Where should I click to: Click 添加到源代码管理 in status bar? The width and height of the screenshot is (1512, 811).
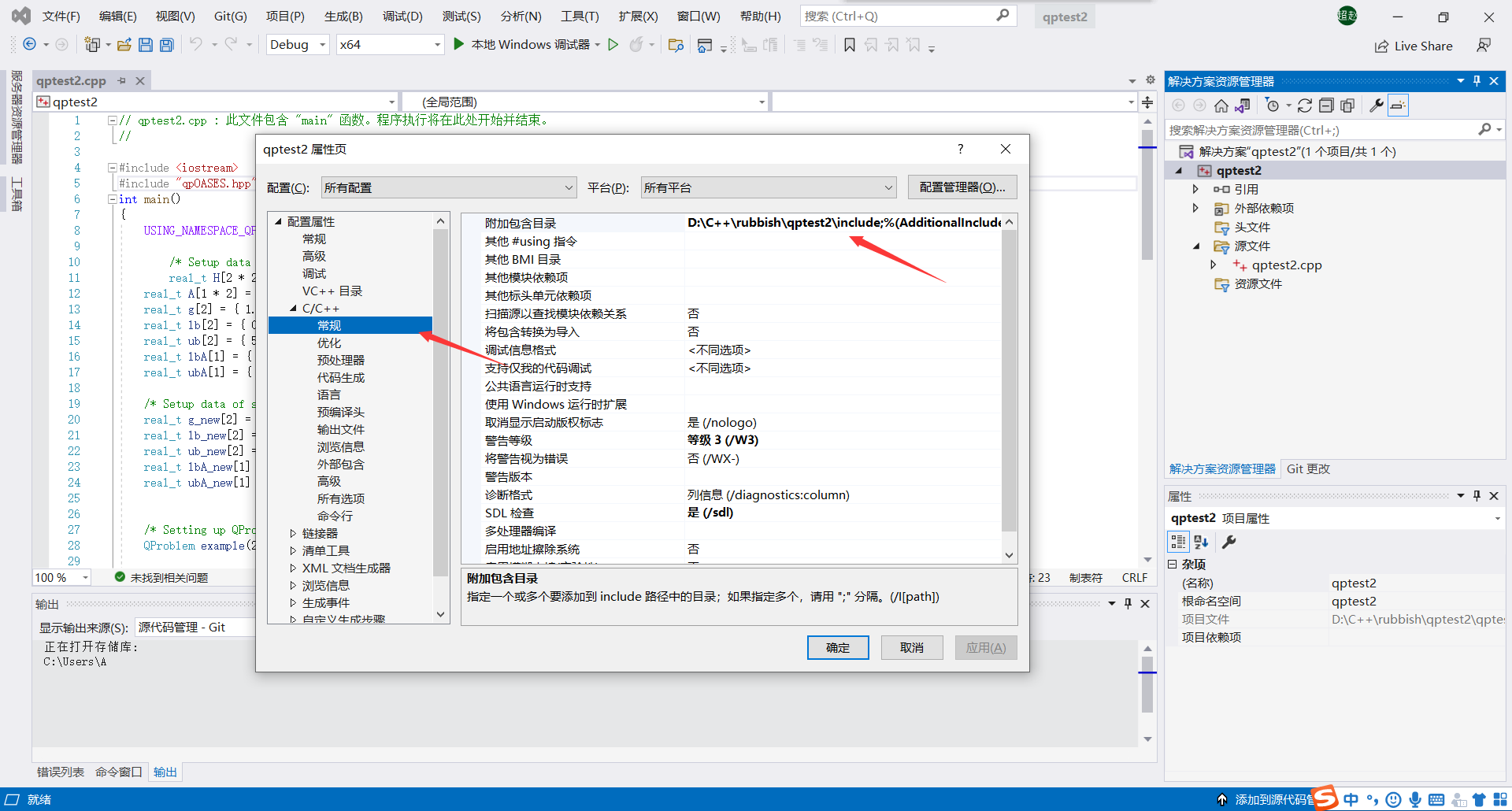tap(1273, 799)
